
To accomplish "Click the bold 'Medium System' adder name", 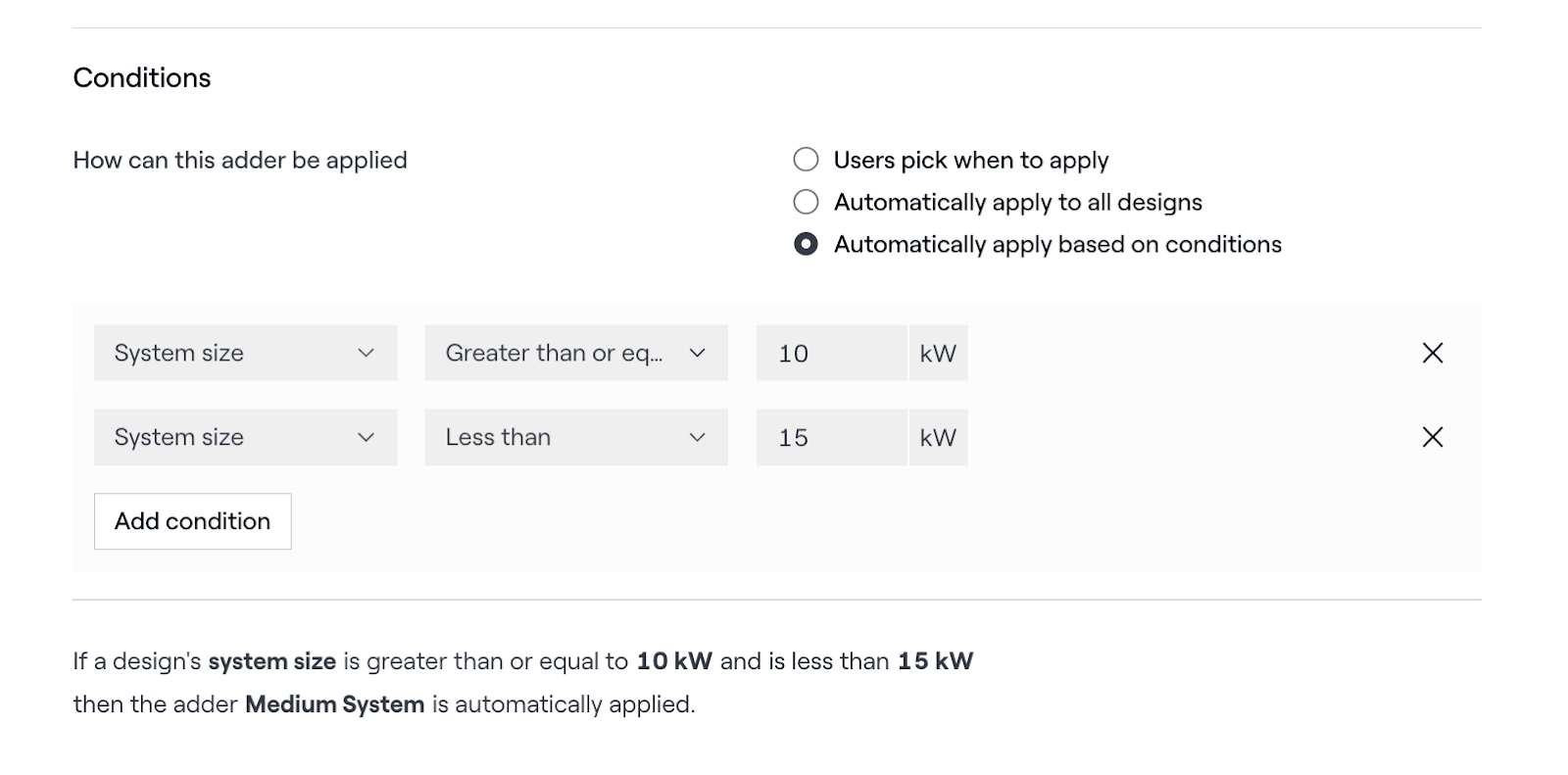I will pyautogui.click(x=334, y=704).
